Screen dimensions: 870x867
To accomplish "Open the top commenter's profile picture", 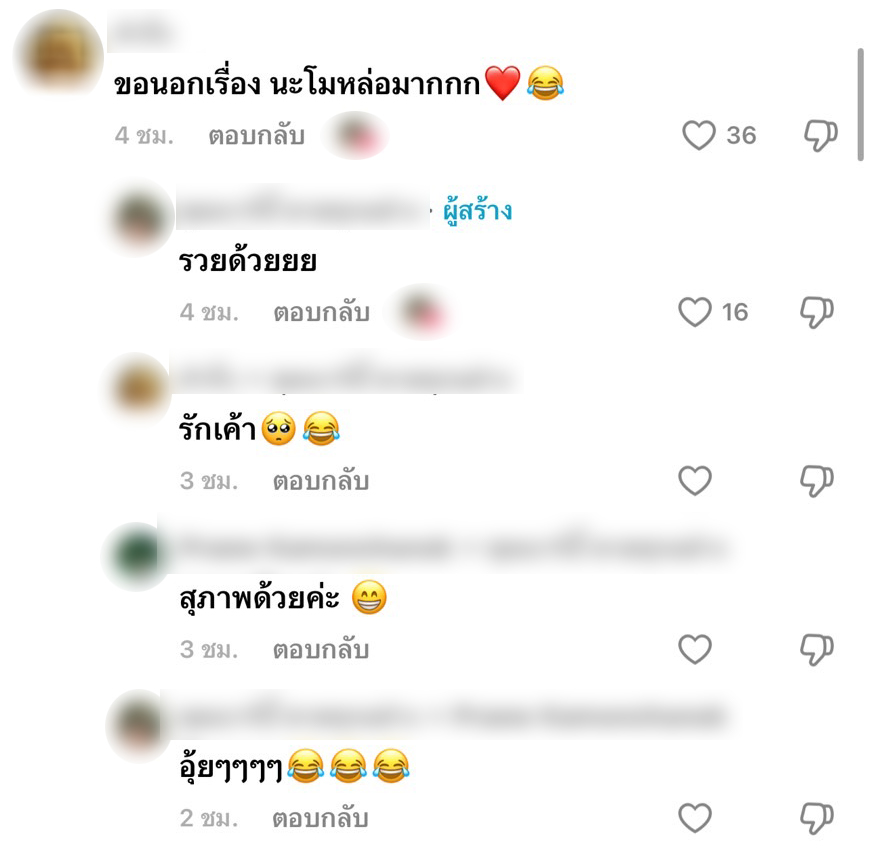I will click(x=58, y=54).
